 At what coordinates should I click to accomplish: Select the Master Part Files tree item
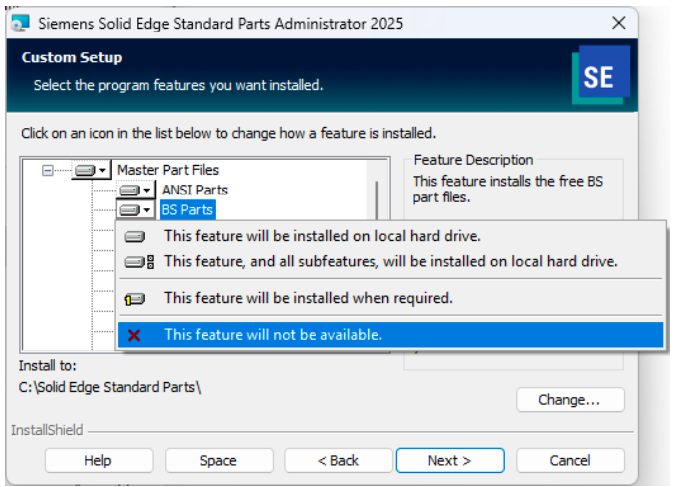pos(168,170)
